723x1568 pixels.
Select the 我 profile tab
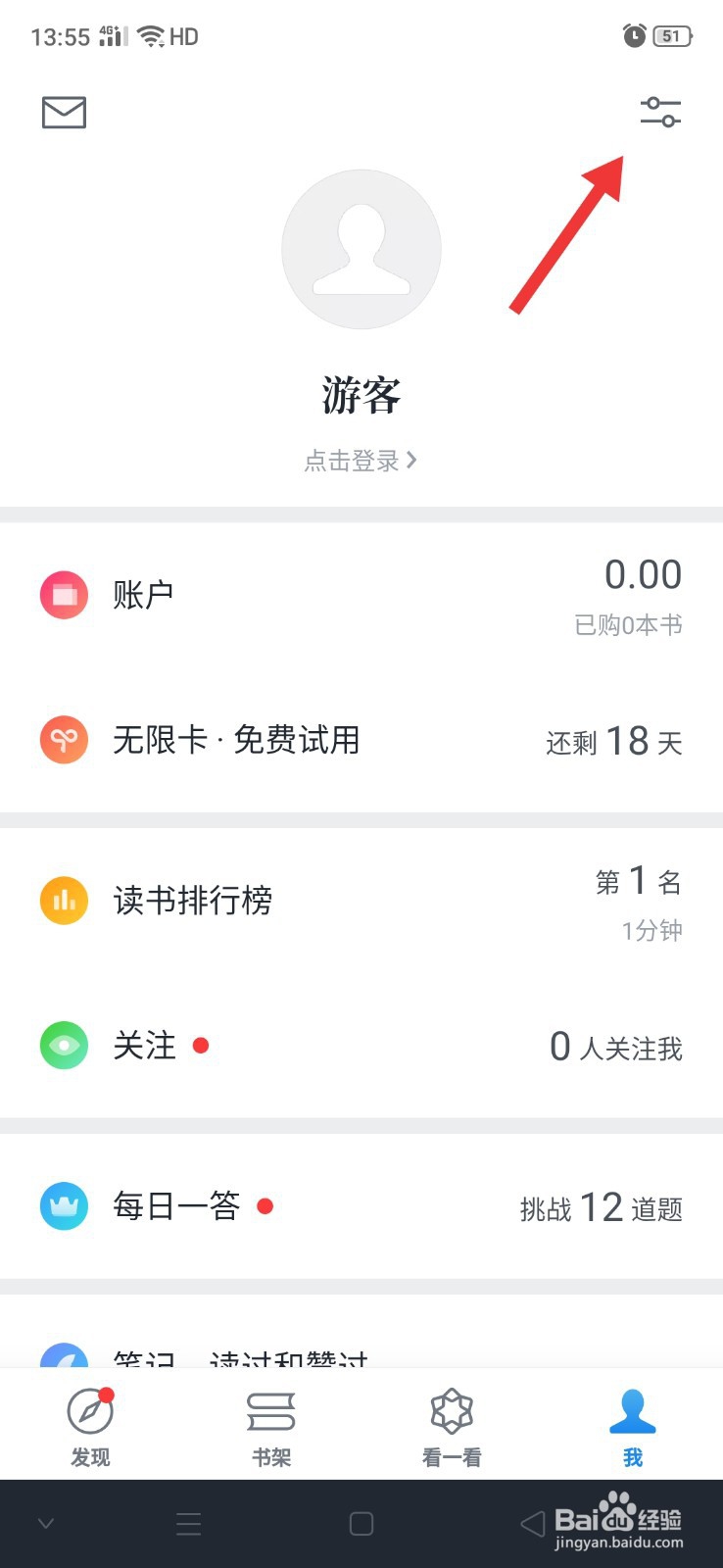[633, 1426]
